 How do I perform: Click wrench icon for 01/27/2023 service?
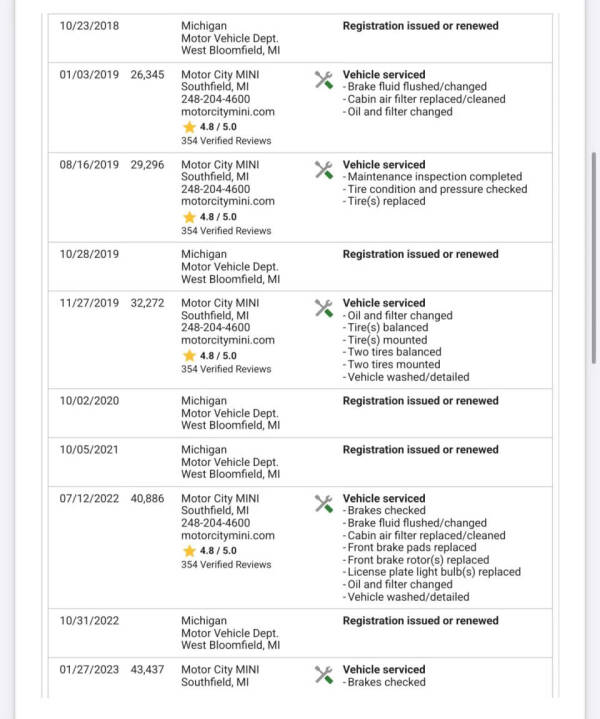pyautogui.click(x=324, y=676)
